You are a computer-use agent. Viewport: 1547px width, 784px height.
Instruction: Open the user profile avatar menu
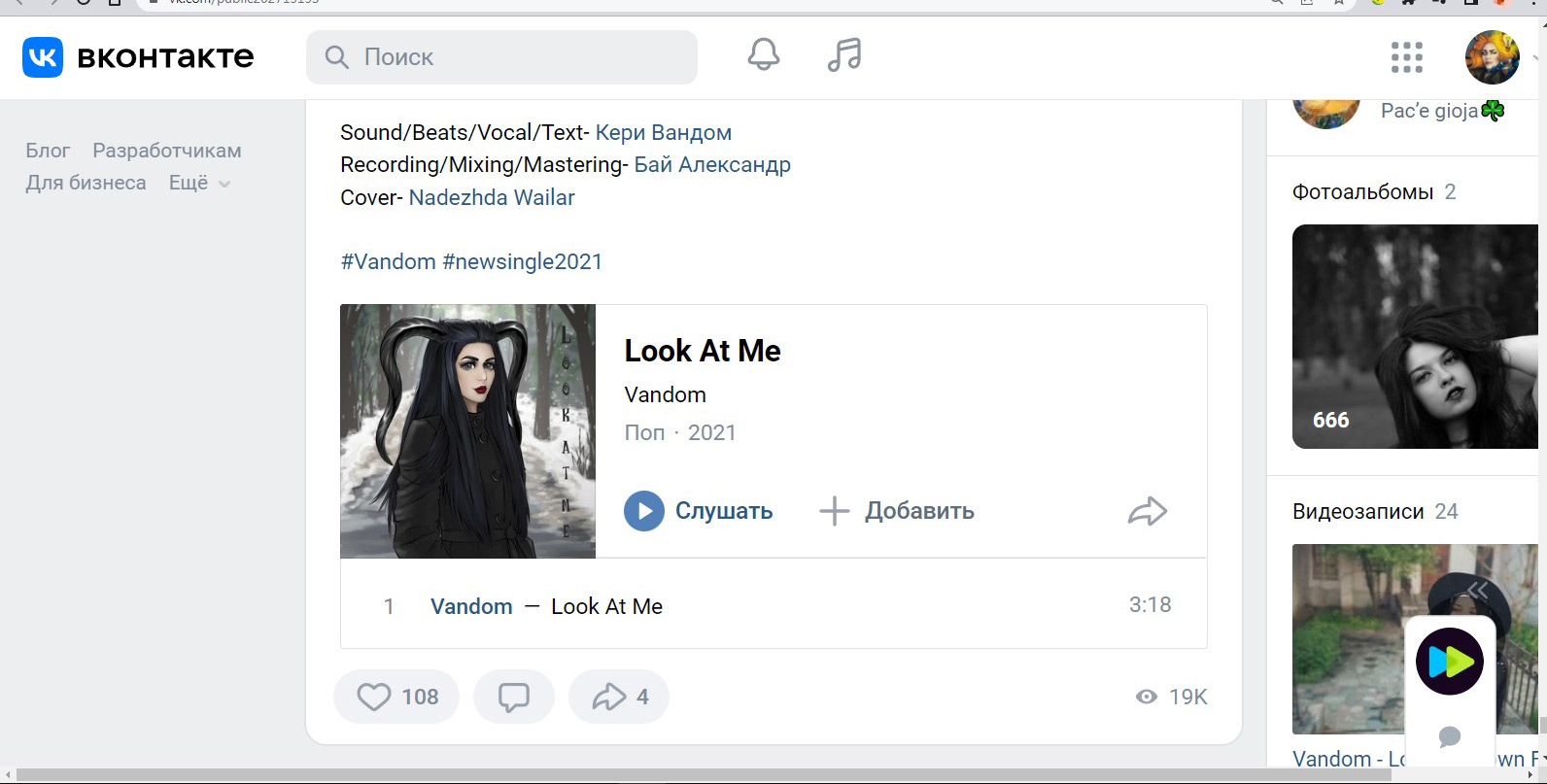click(x=1492, y=57)
